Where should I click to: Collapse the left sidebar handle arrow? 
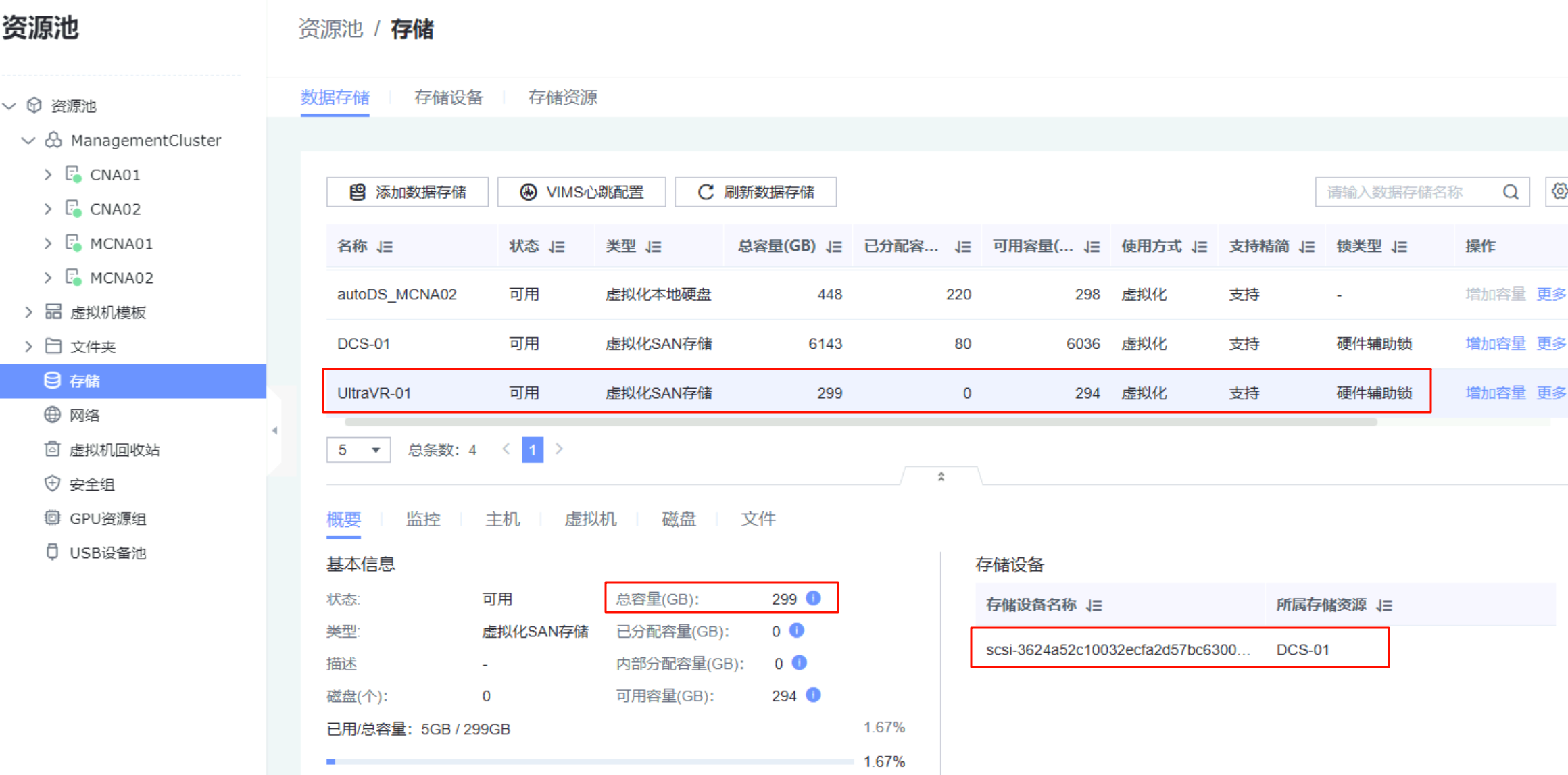(x=274, y=430)
